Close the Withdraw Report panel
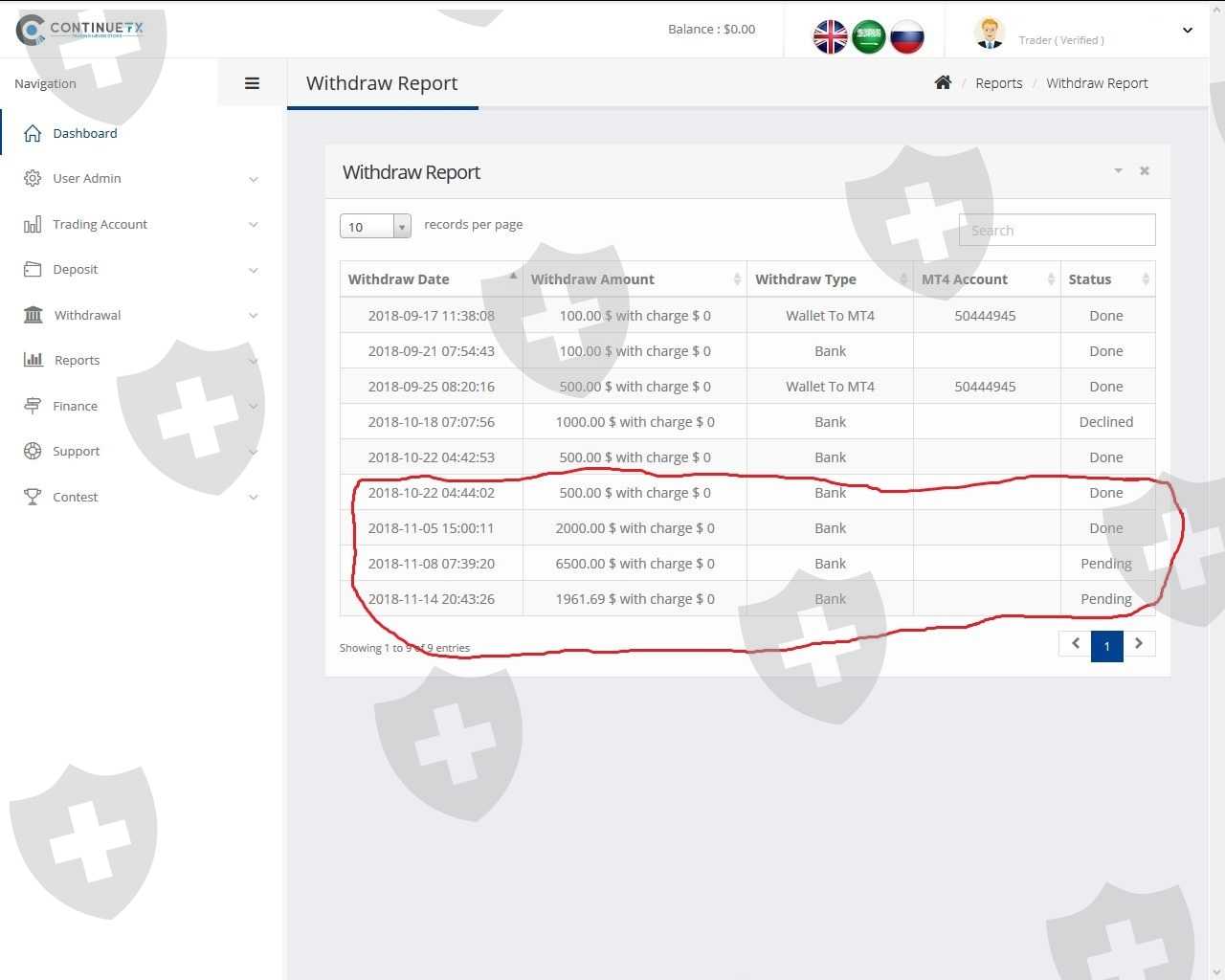Image resolution: width=1225 pixels, height=980 pixels. [1145, 170]
